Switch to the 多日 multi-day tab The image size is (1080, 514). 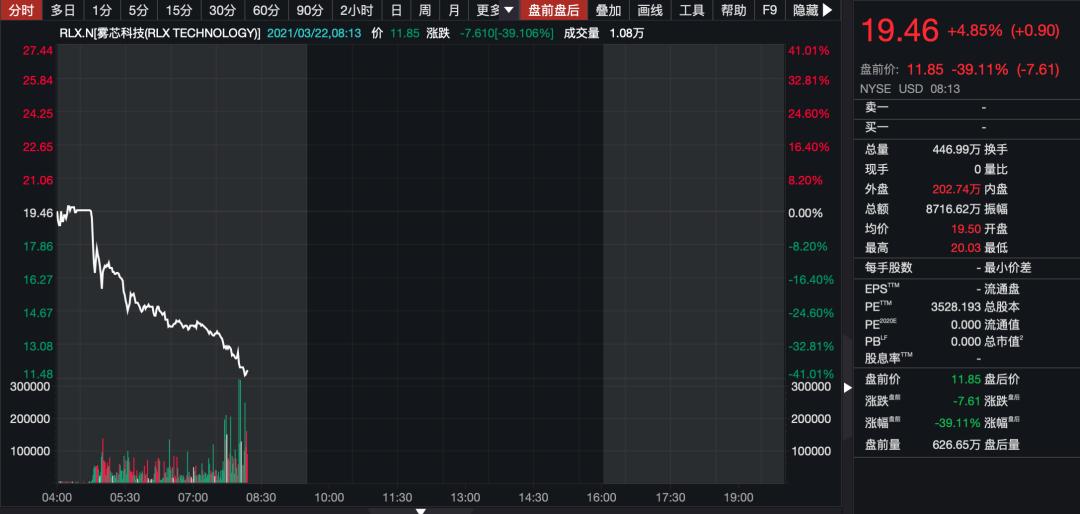(63, 10)
